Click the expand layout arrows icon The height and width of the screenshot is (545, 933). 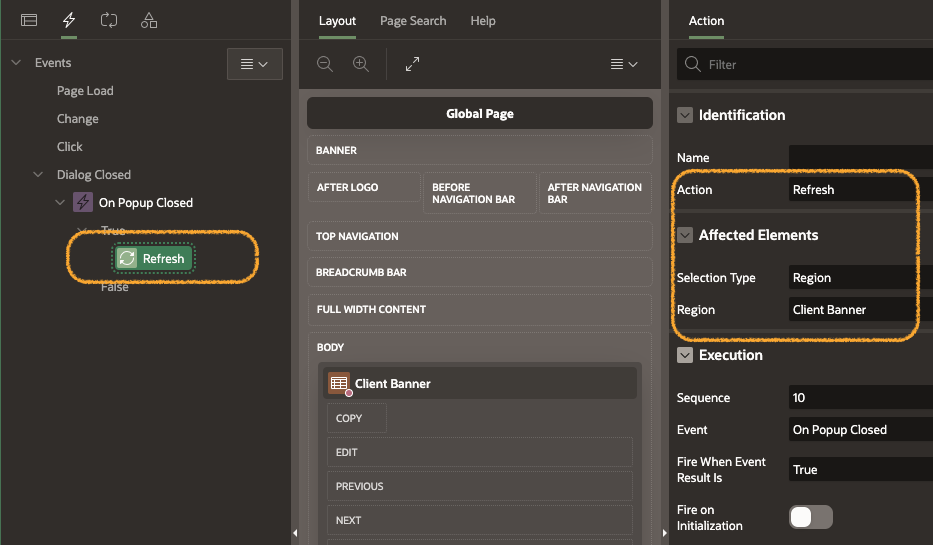[412, 64]
